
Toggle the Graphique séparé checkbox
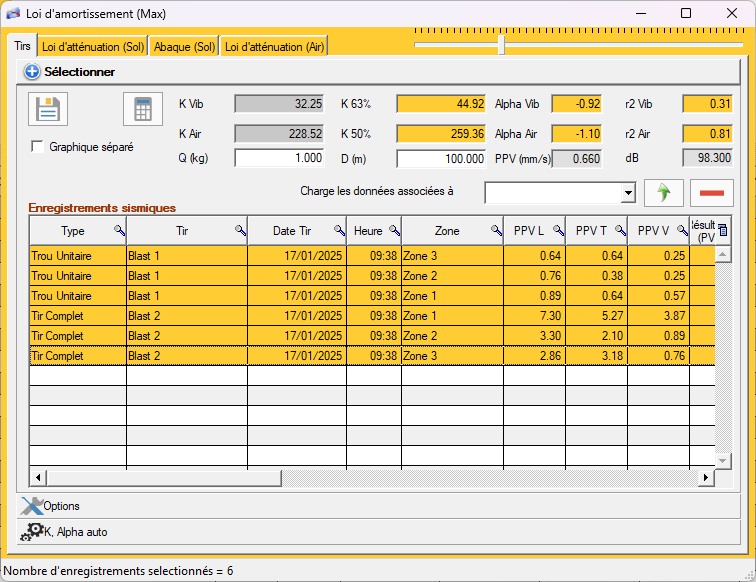[37, 147]
